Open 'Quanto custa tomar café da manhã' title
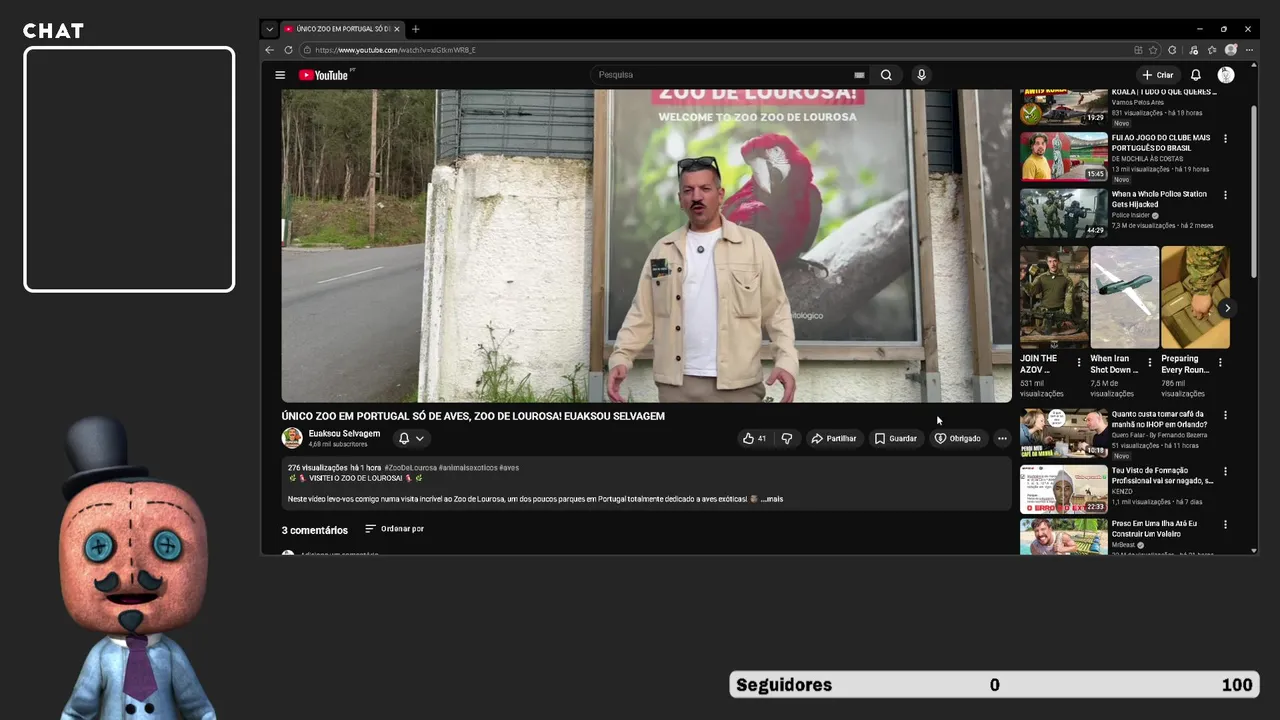 (x=1160, y=419)
